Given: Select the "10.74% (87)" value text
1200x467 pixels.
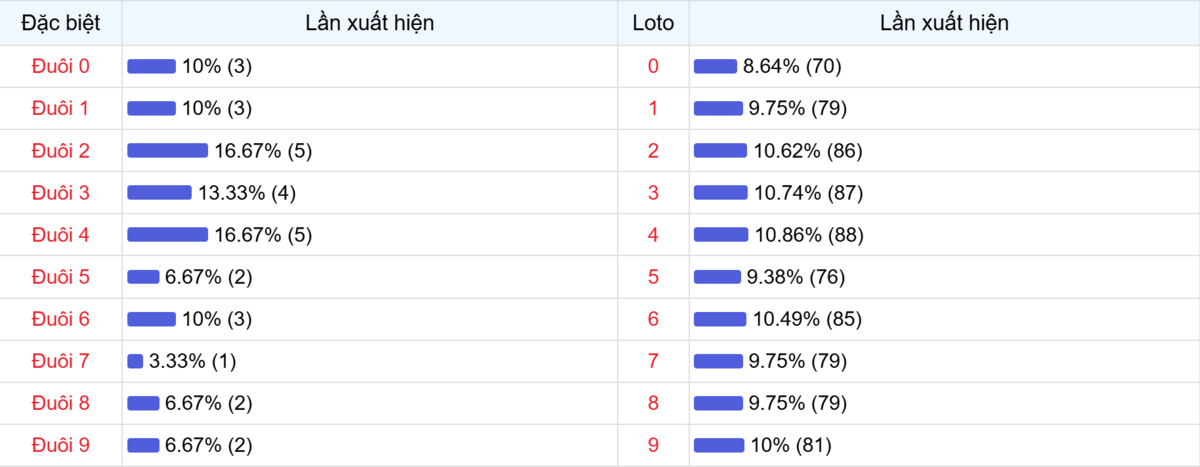Looking at the screenshot, I should (x=808, y=193).
